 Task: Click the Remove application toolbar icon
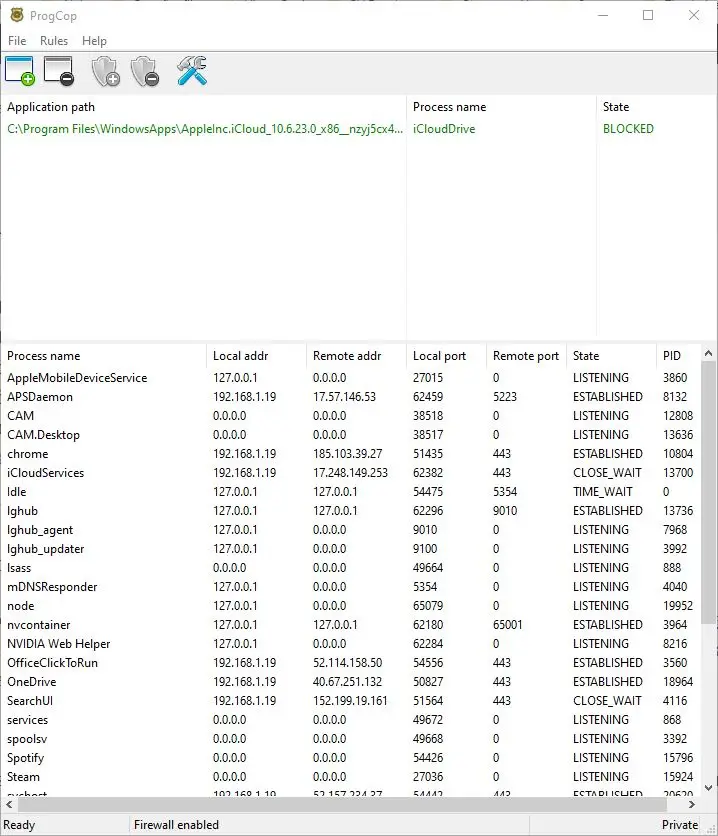click(59, 71)
